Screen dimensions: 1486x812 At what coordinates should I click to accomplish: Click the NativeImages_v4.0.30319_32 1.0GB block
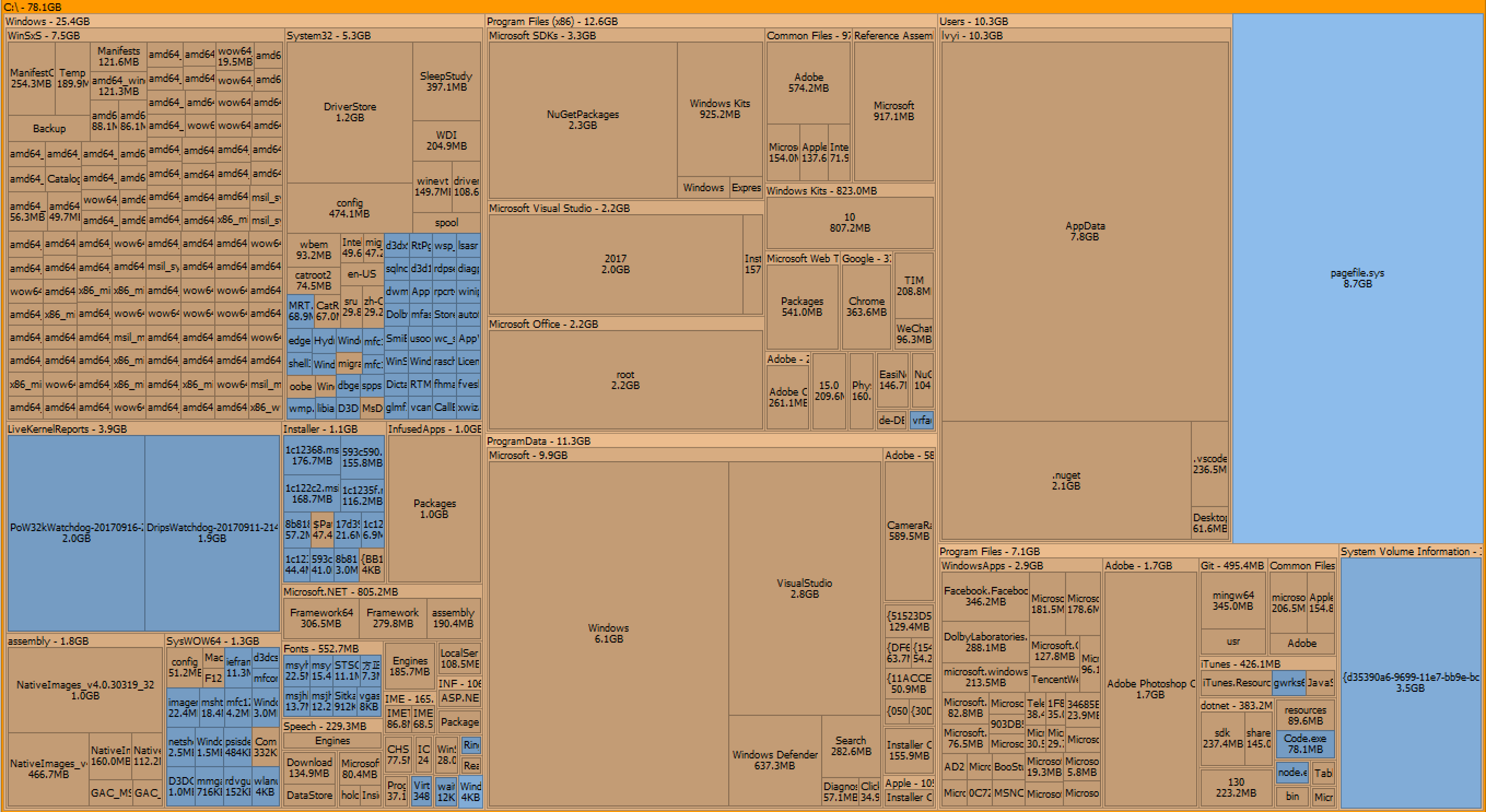(x=85, y=690)
